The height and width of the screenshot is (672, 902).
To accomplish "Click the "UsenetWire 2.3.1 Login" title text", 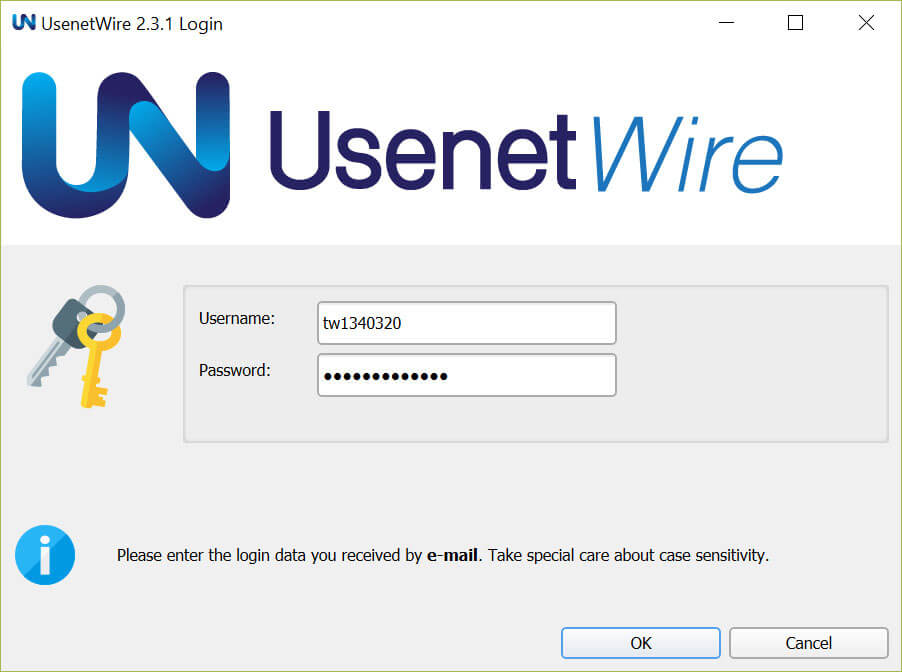I will point(132,23).
